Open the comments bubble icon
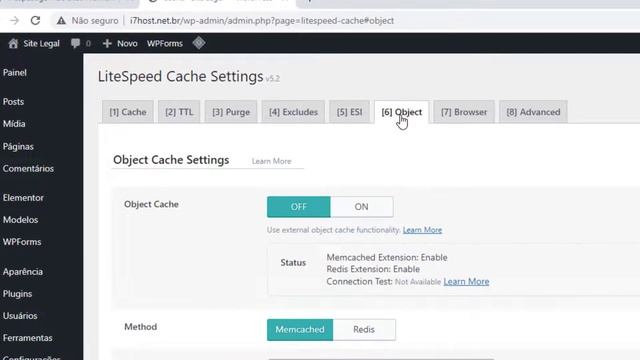The width and height of the screenshot is (640, 360). coord(76,43)
